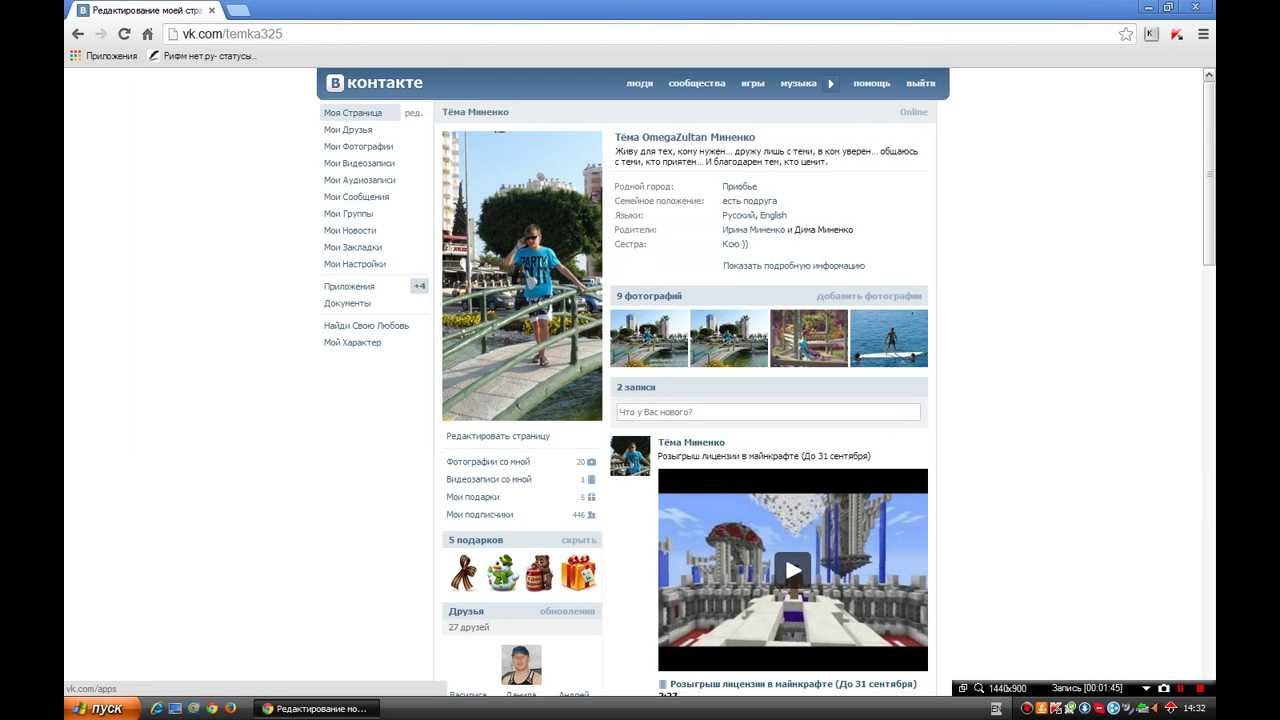This screenshot has width=1280, height=720.
Task: Click the orange gift box icon
Action: [578, 573]
